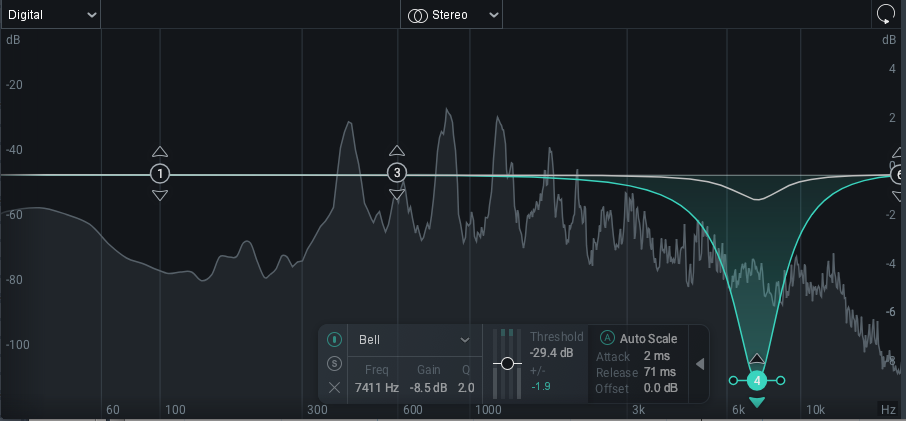Solo the selected EQ band
The width and height of the screenshot is (906, 421).
coord(335,363)
